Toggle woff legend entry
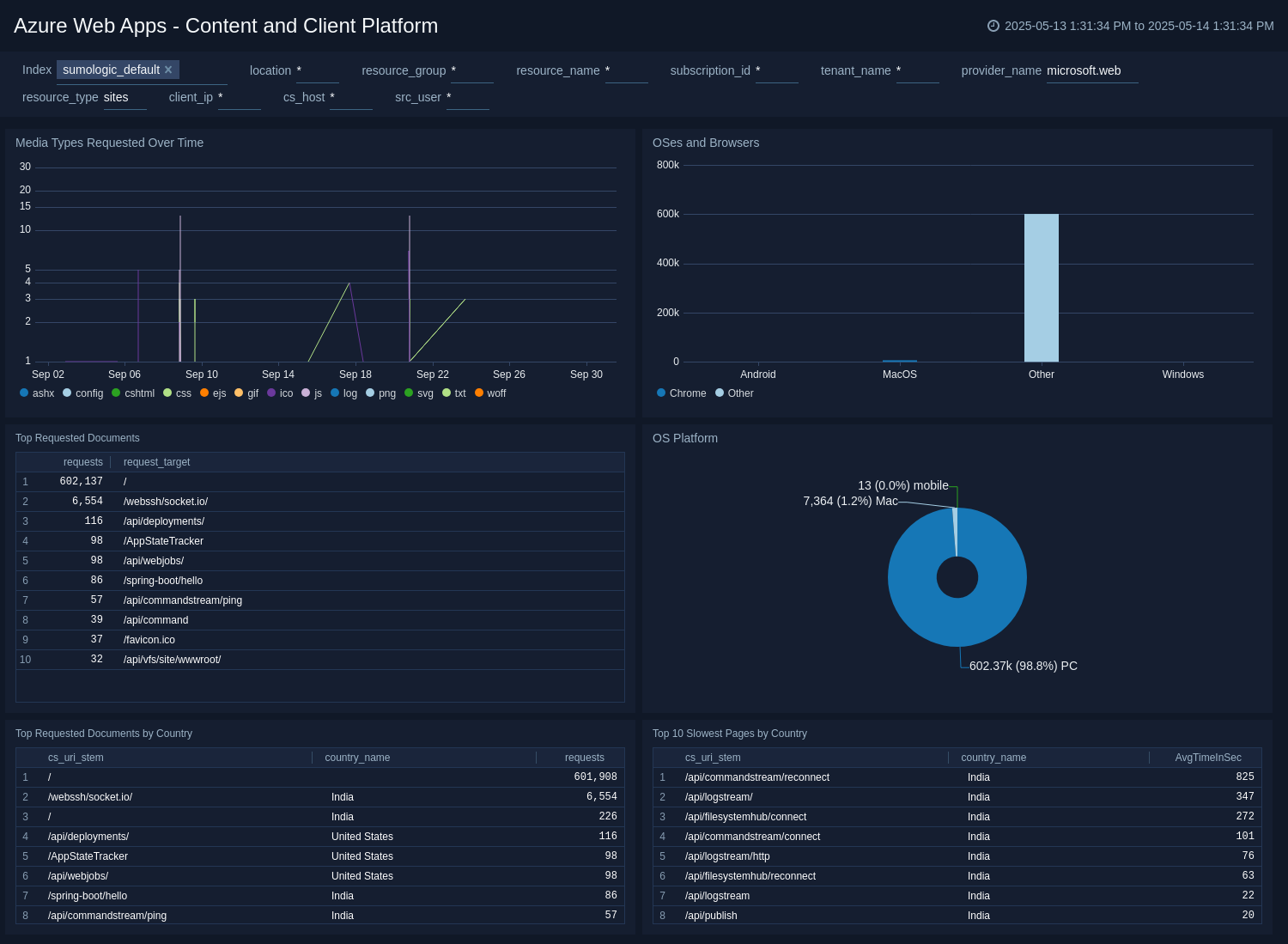 [490, 393]
